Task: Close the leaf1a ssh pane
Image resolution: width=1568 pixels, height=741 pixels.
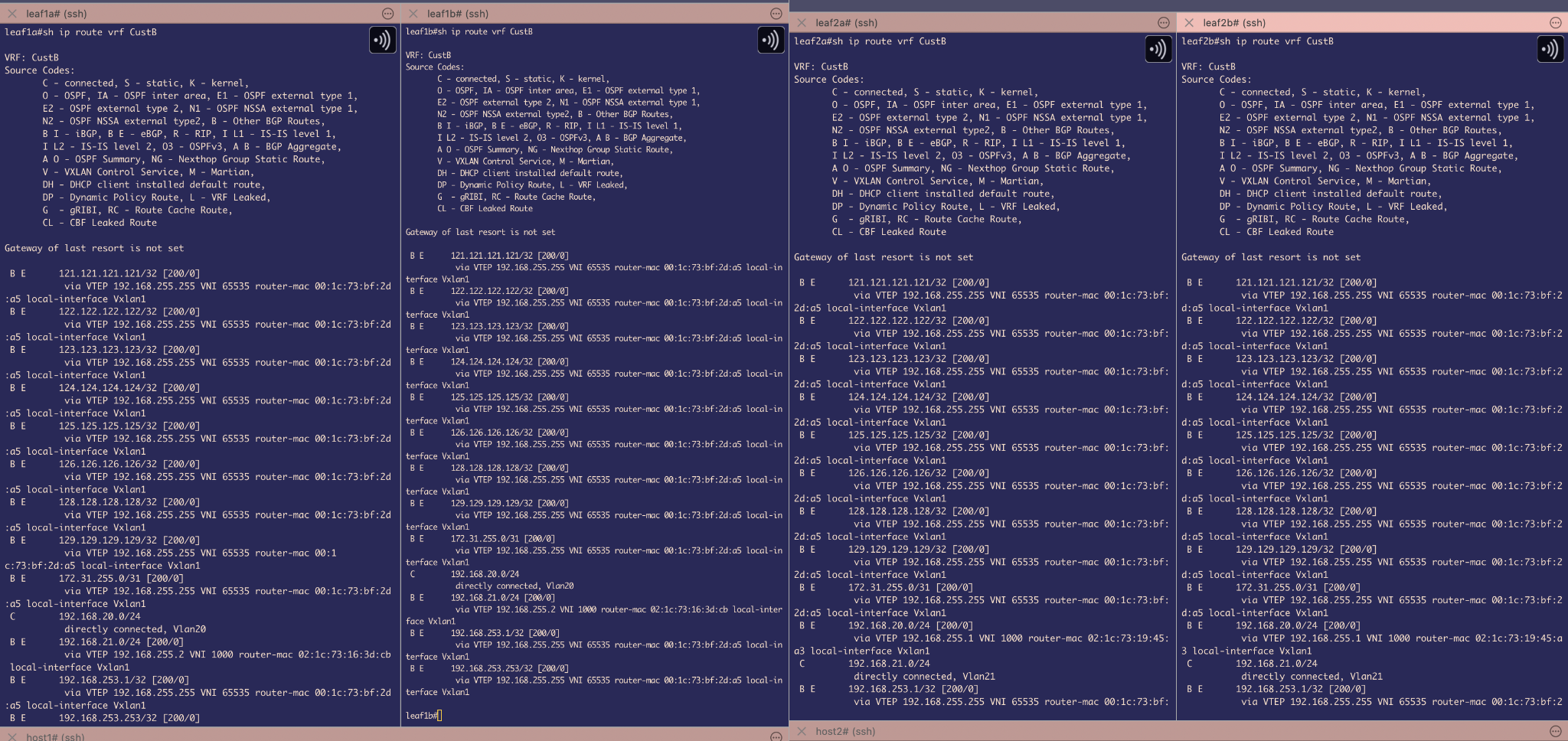Action: [11, 14]
